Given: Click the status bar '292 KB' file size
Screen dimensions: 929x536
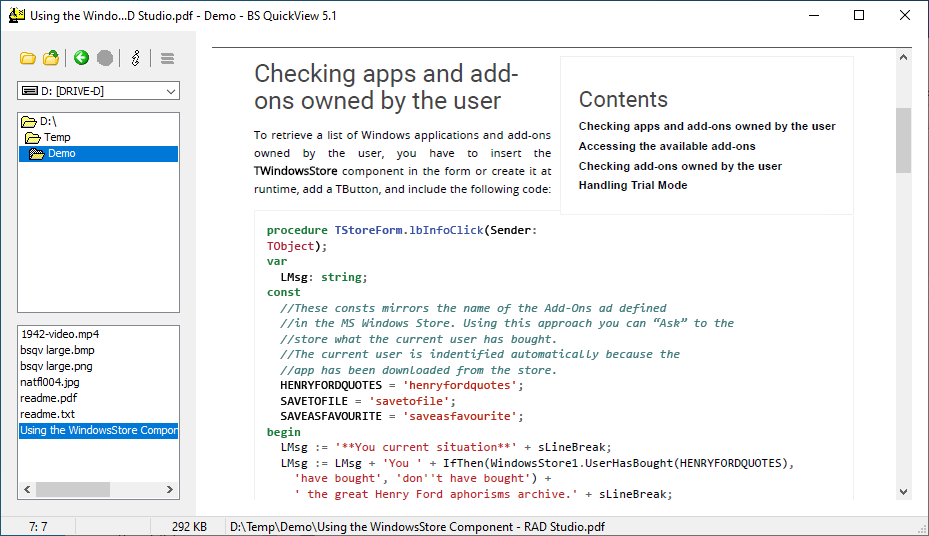Looking at the screenshot, I should point(189,527).
